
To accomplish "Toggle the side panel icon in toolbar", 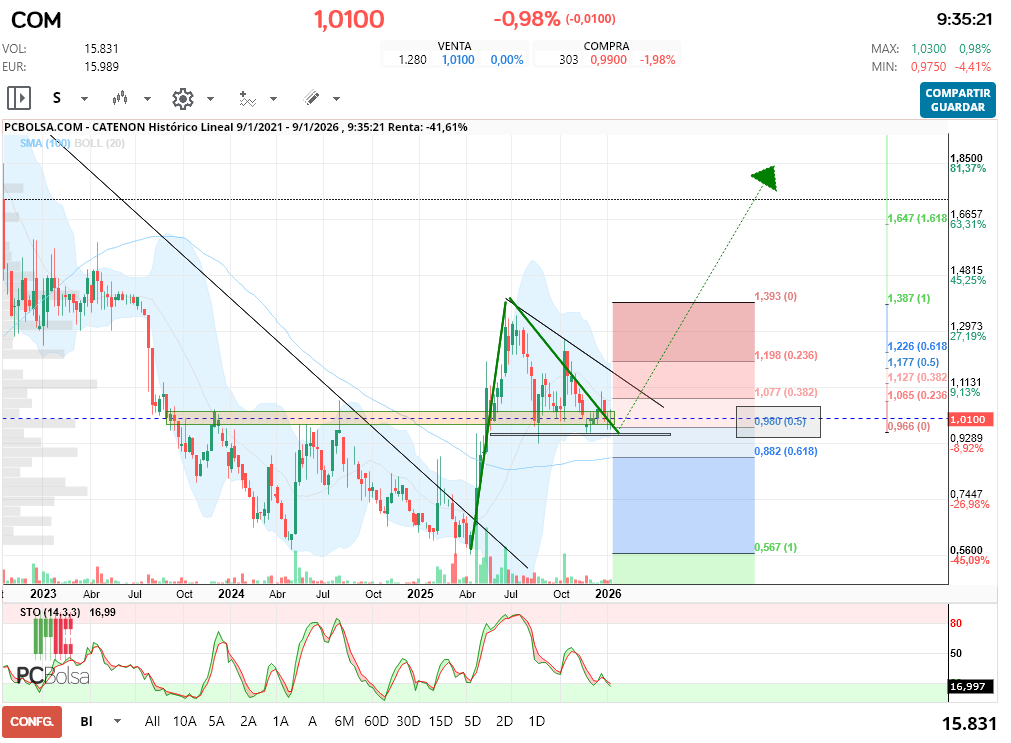I will pyautogui.click(x=19, y=98).
